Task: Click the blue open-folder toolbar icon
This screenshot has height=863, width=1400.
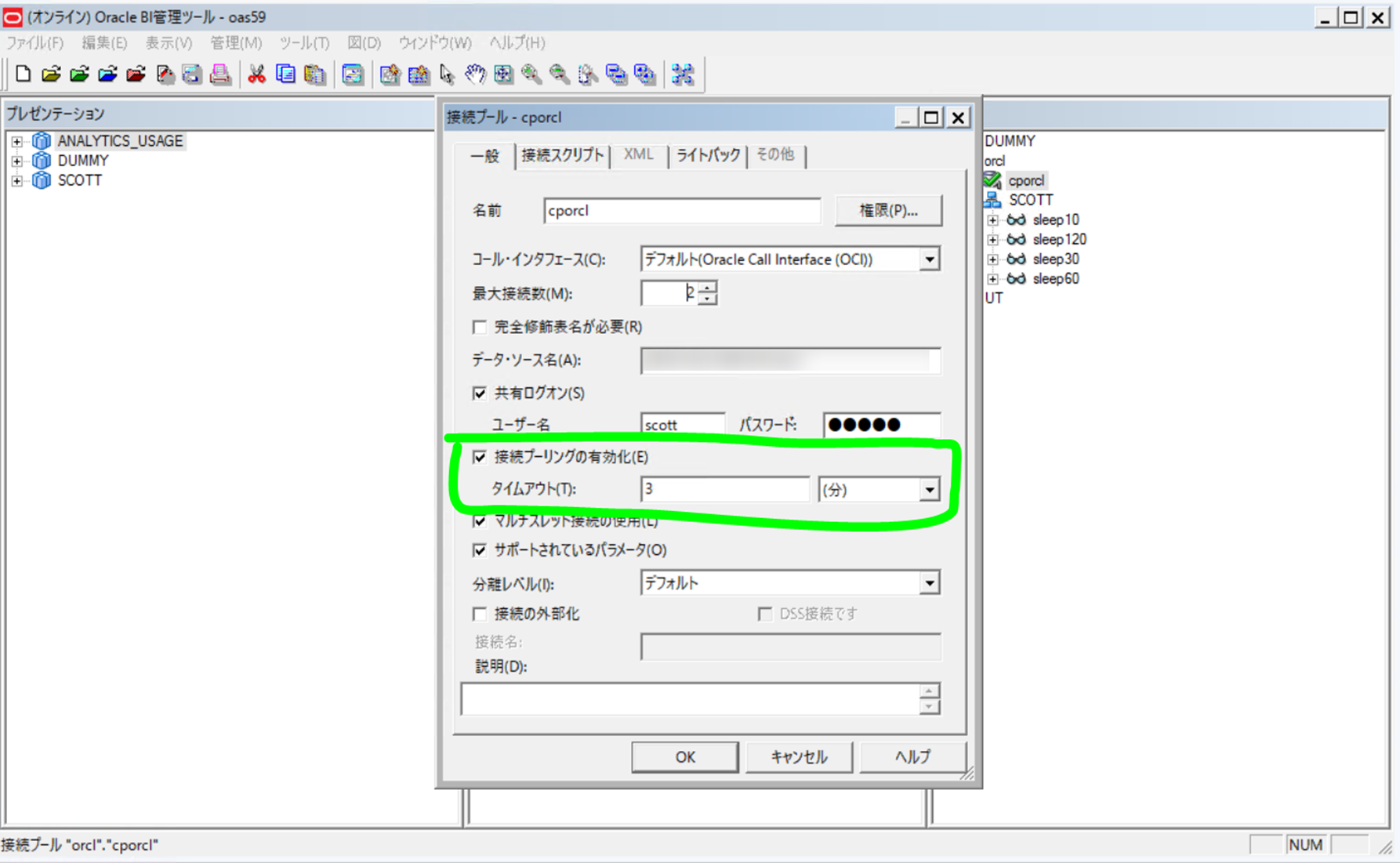Action: 108,74
